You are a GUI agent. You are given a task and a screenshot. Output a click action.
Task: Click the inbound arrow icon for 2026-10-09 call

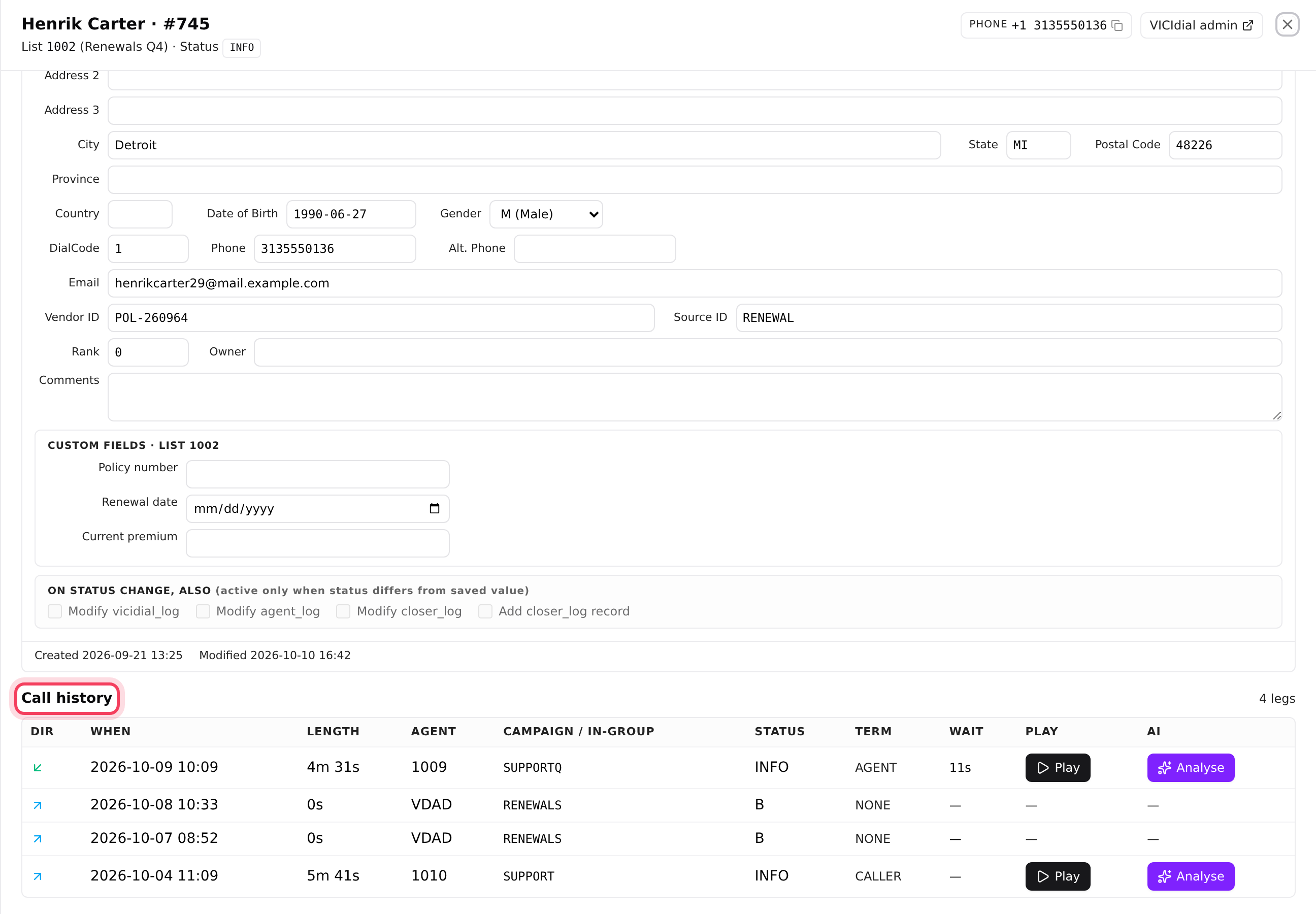click(38, 767)
